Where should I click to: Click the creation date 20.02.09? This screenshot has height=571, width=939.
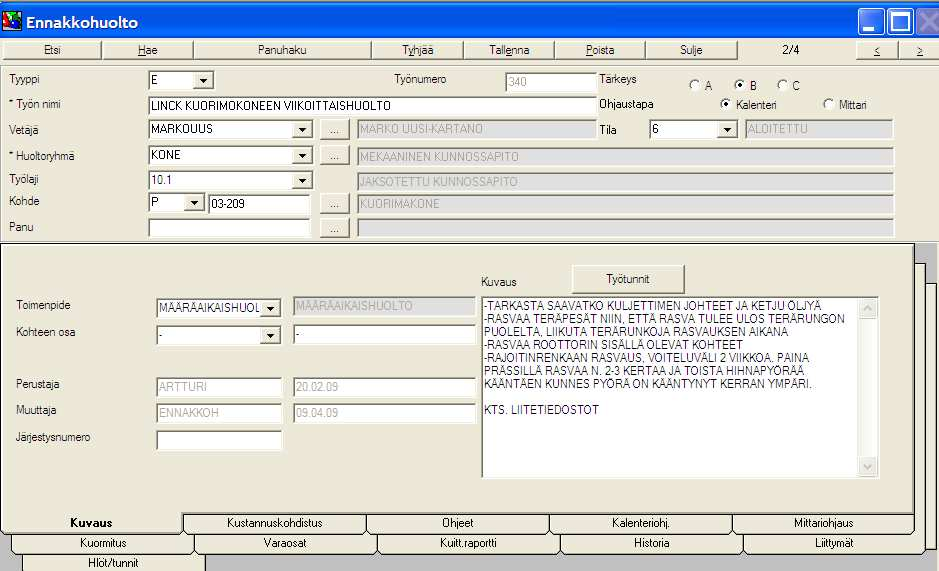pyautogui.click(x=384, y=387)
